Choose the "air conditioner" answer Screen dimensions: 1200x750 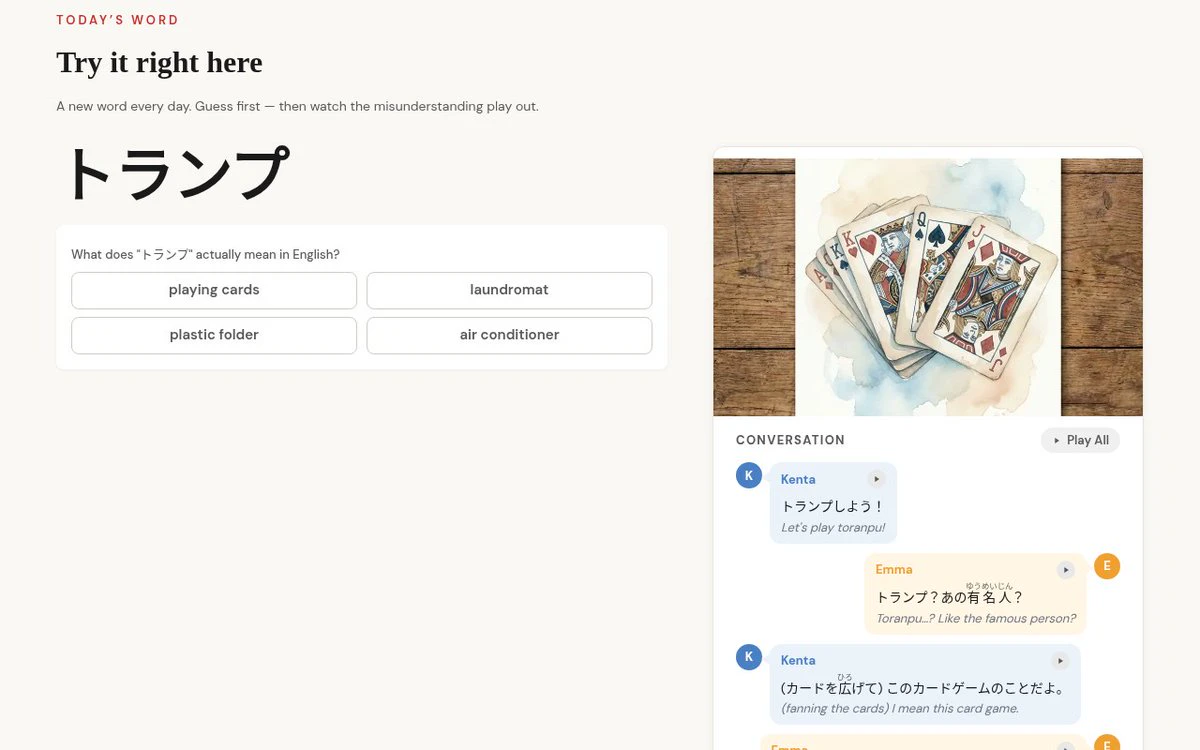tap(509, 335)
